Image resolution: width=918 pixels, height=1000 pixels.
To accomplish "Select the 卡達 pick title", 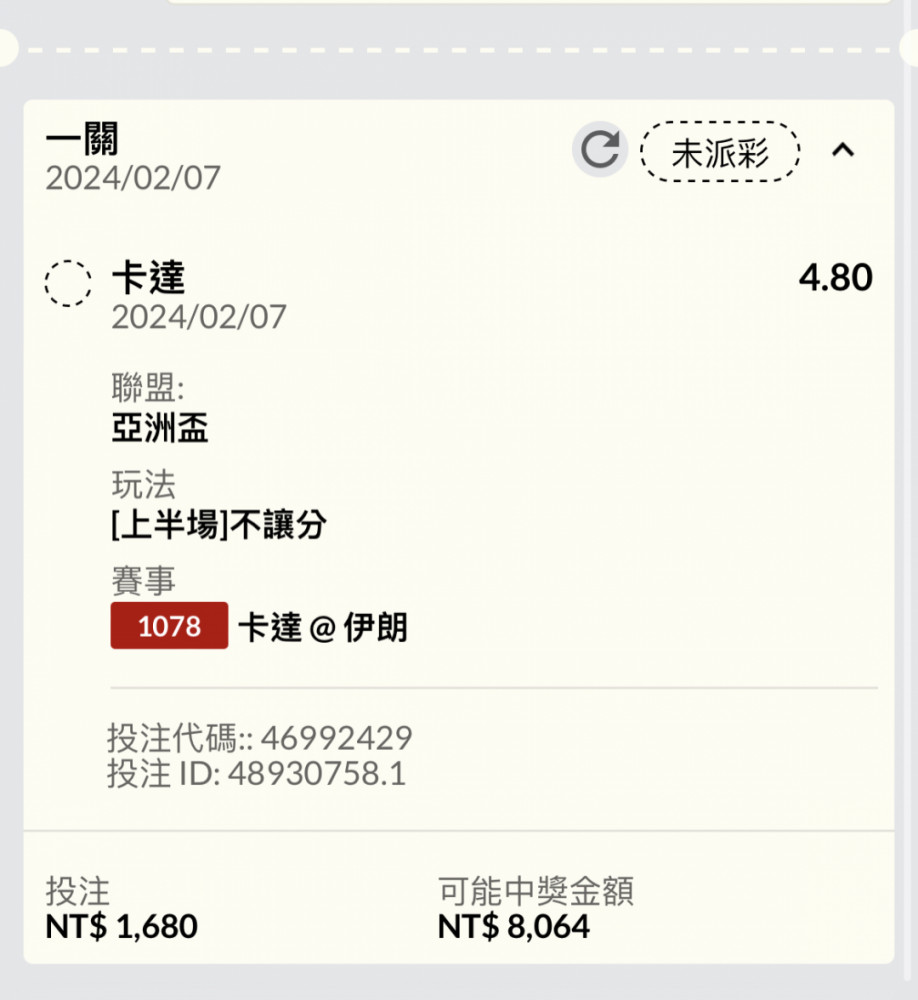I will [x=148, y=278].
